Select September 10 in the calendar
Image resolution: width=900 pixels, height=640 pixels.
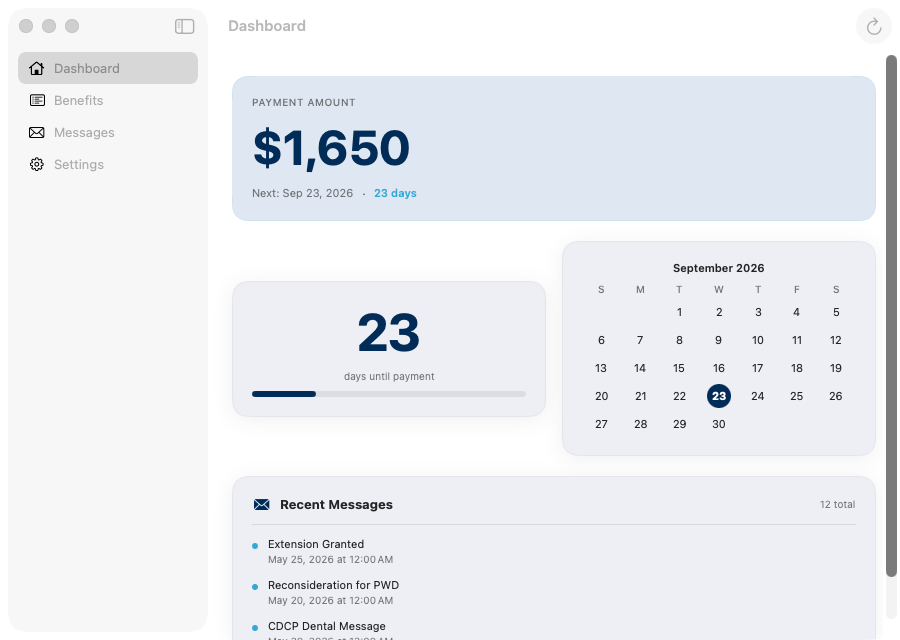click(758, 340)
